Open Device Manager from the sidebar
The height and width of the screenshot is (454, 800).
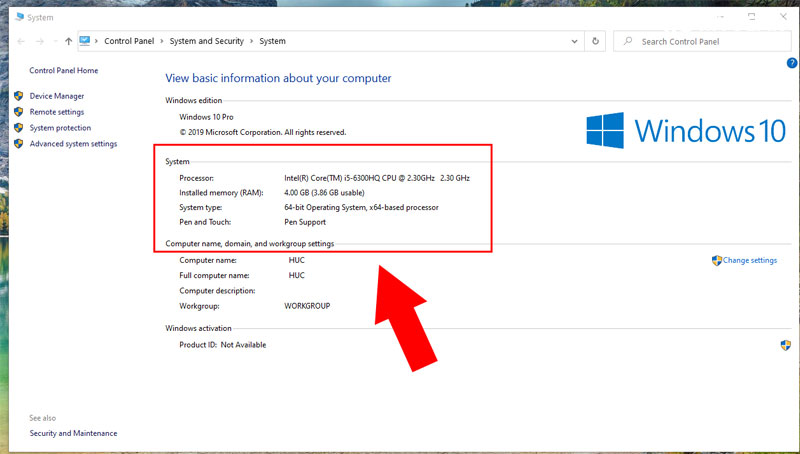pyautogui.click(x=57, y=96)
